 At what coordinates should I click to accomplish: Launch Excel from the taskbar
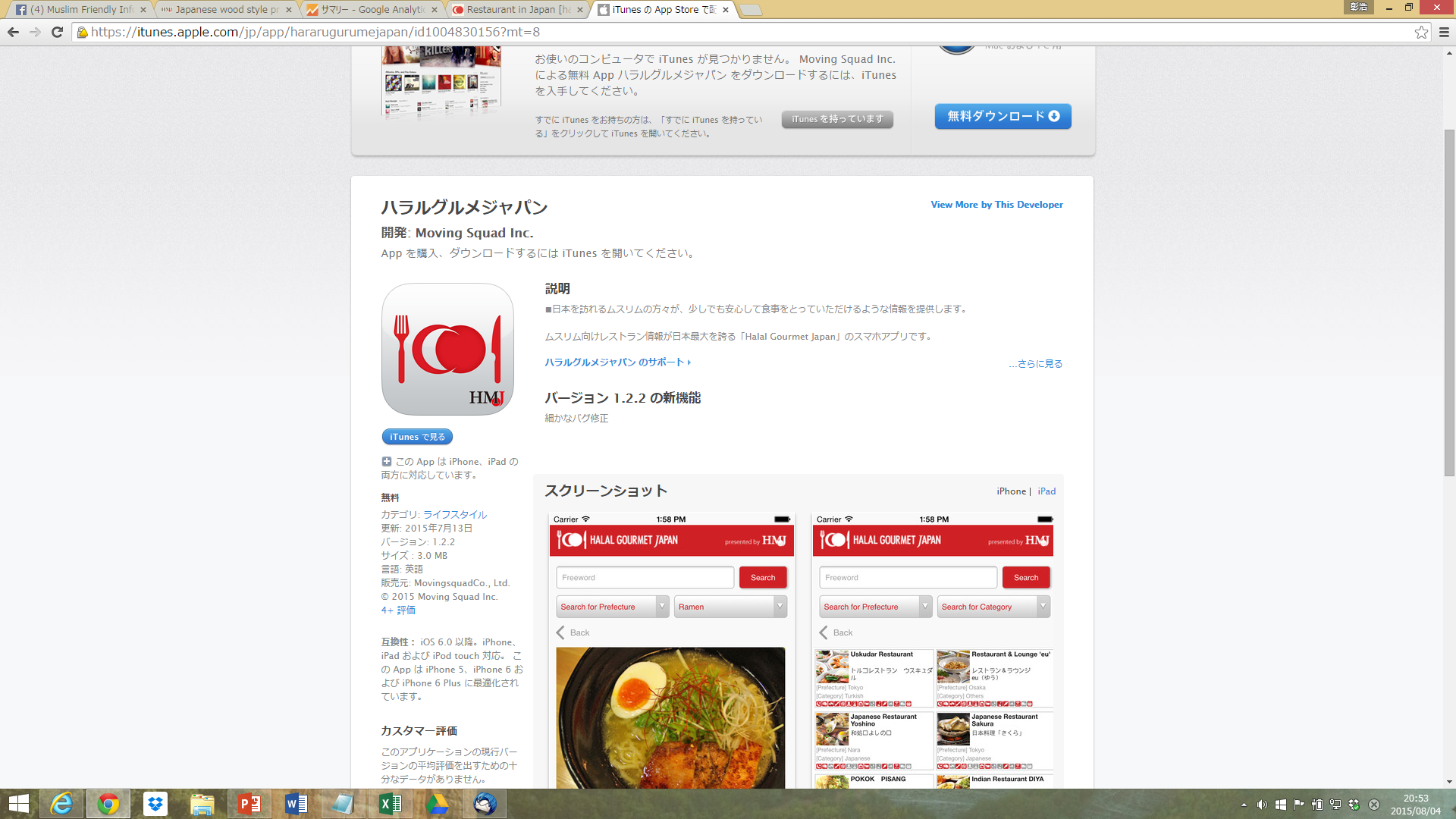click(390, 804)
